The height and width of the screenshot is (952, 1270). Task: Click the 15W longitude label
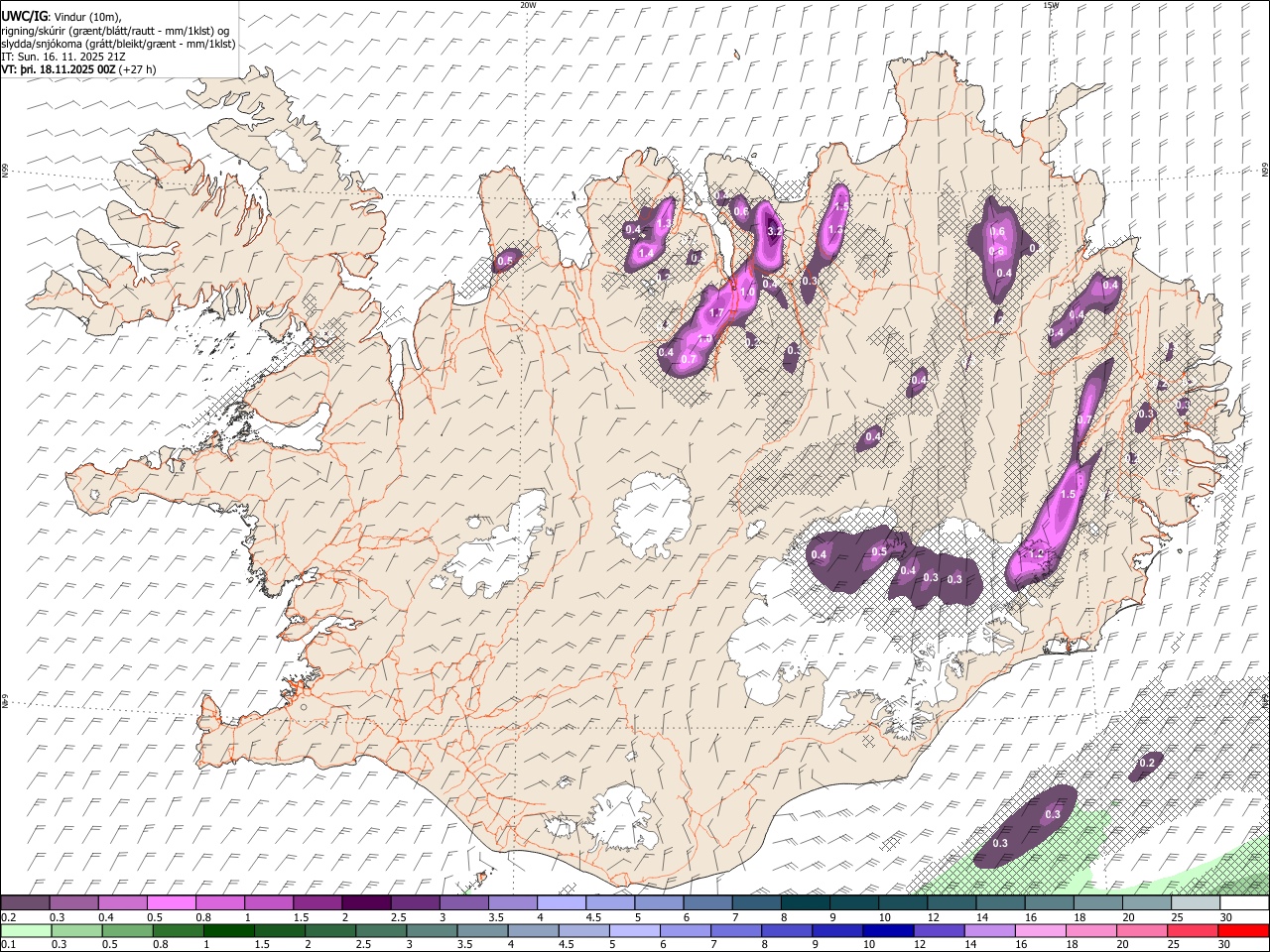coord(1051,5)
